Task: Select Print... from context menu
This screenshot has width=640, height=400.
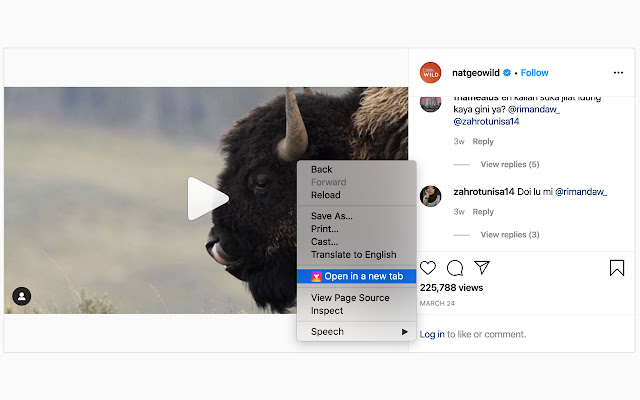Action: (x=356, y=229)
